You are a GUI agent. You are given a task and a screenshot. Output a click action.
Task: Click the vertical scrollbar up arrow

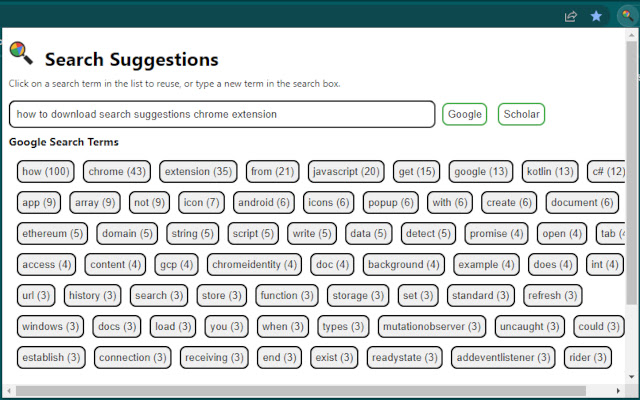[x=632, y=35]
